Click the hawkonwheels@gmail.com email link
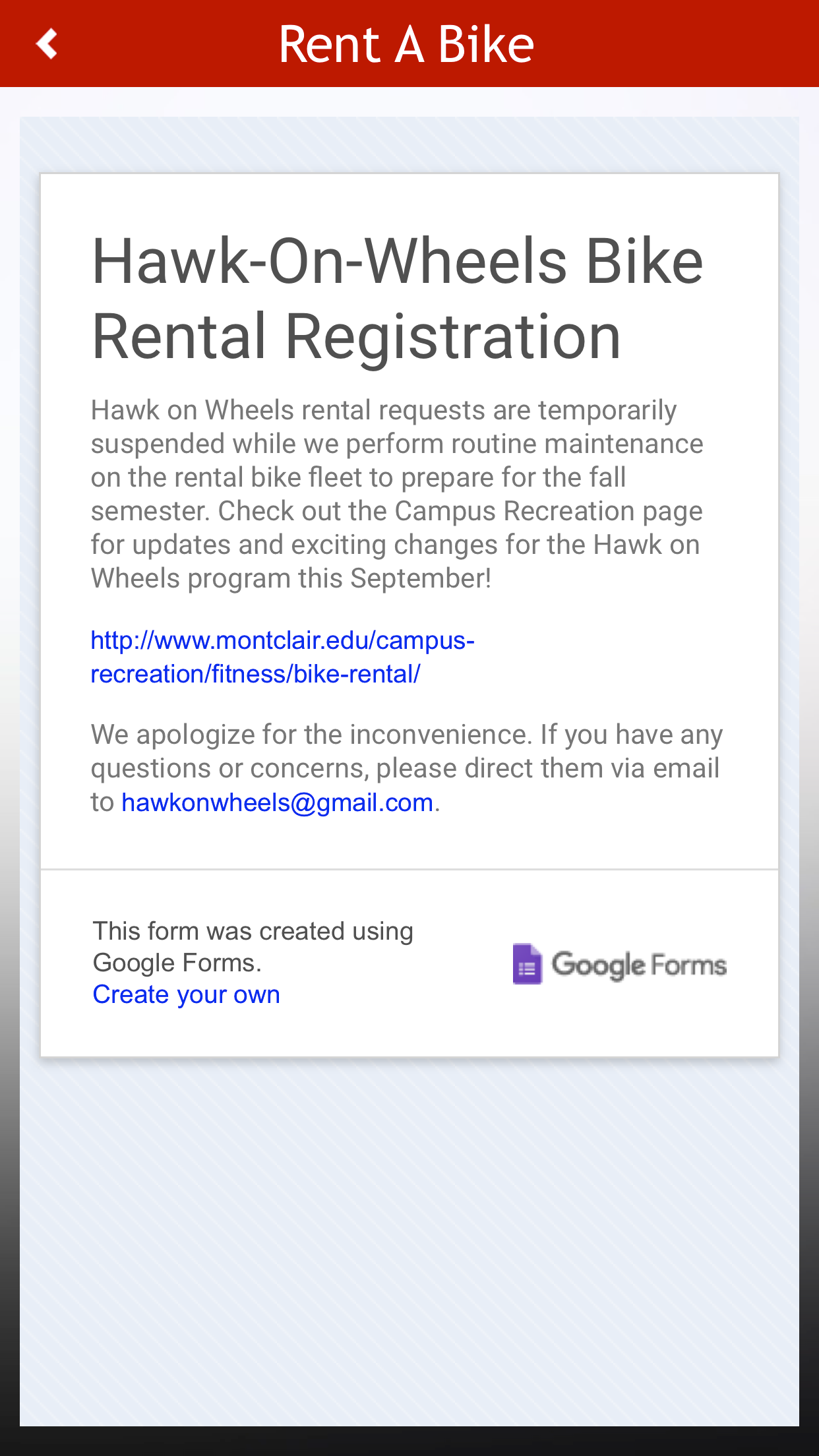 [277, 803]
